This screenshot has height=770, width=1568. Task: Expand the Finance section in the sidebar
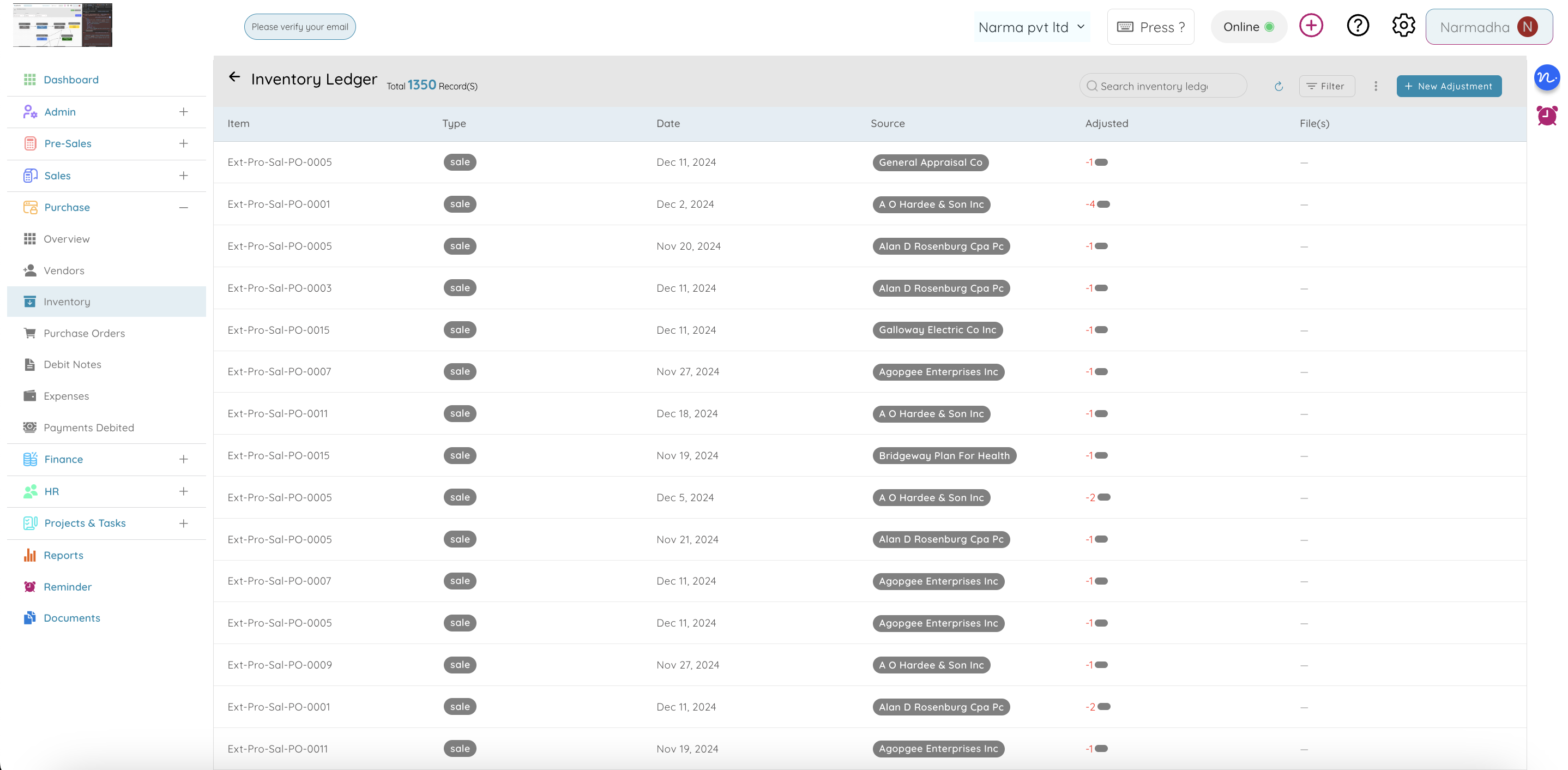(184, 459)
